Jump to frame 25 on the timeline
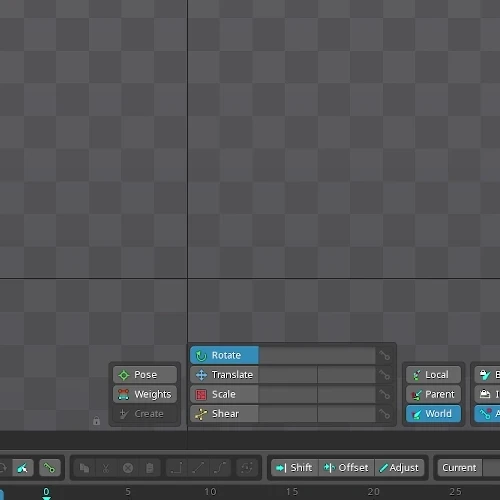The height and width of the screenshot is (500, 500). [455, 492]
